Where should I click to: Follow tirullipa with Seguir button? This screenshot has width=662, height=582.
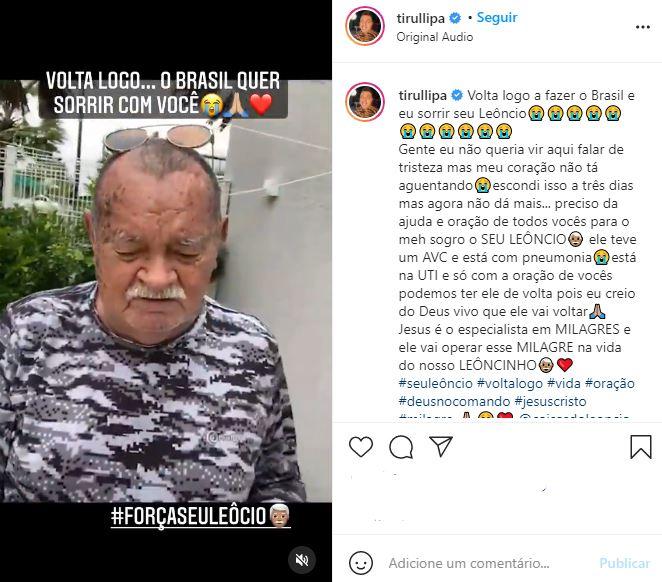pyautogui.click(x=497, y=17)
